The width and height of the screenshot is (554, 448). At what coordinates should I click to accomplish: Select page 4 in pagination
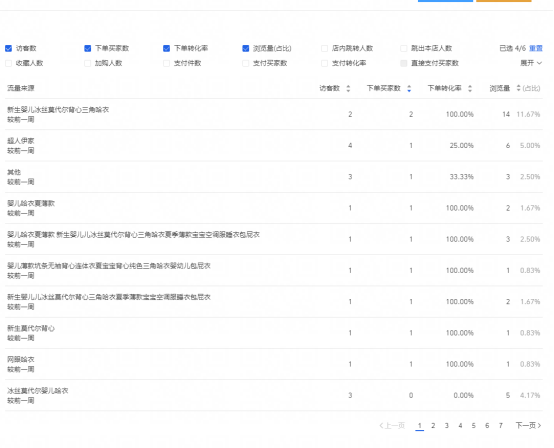tap(460, 425)
